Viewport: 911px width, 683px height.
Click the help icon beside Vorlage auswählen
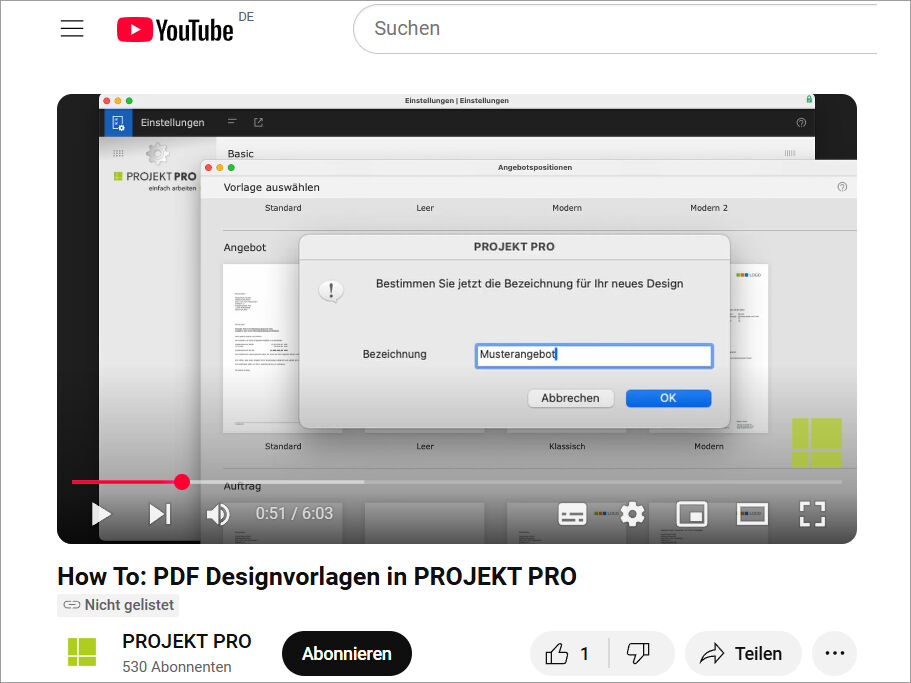pyautogui.click(x=842, y=187)
